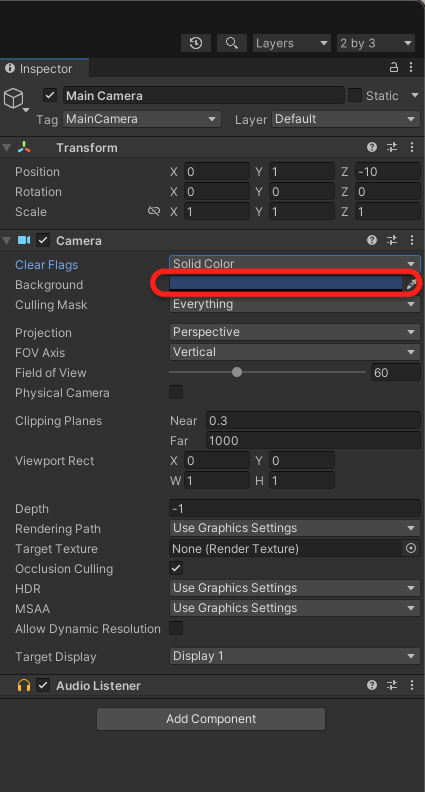
Task: Click the Add Component button
Action: 211,719
